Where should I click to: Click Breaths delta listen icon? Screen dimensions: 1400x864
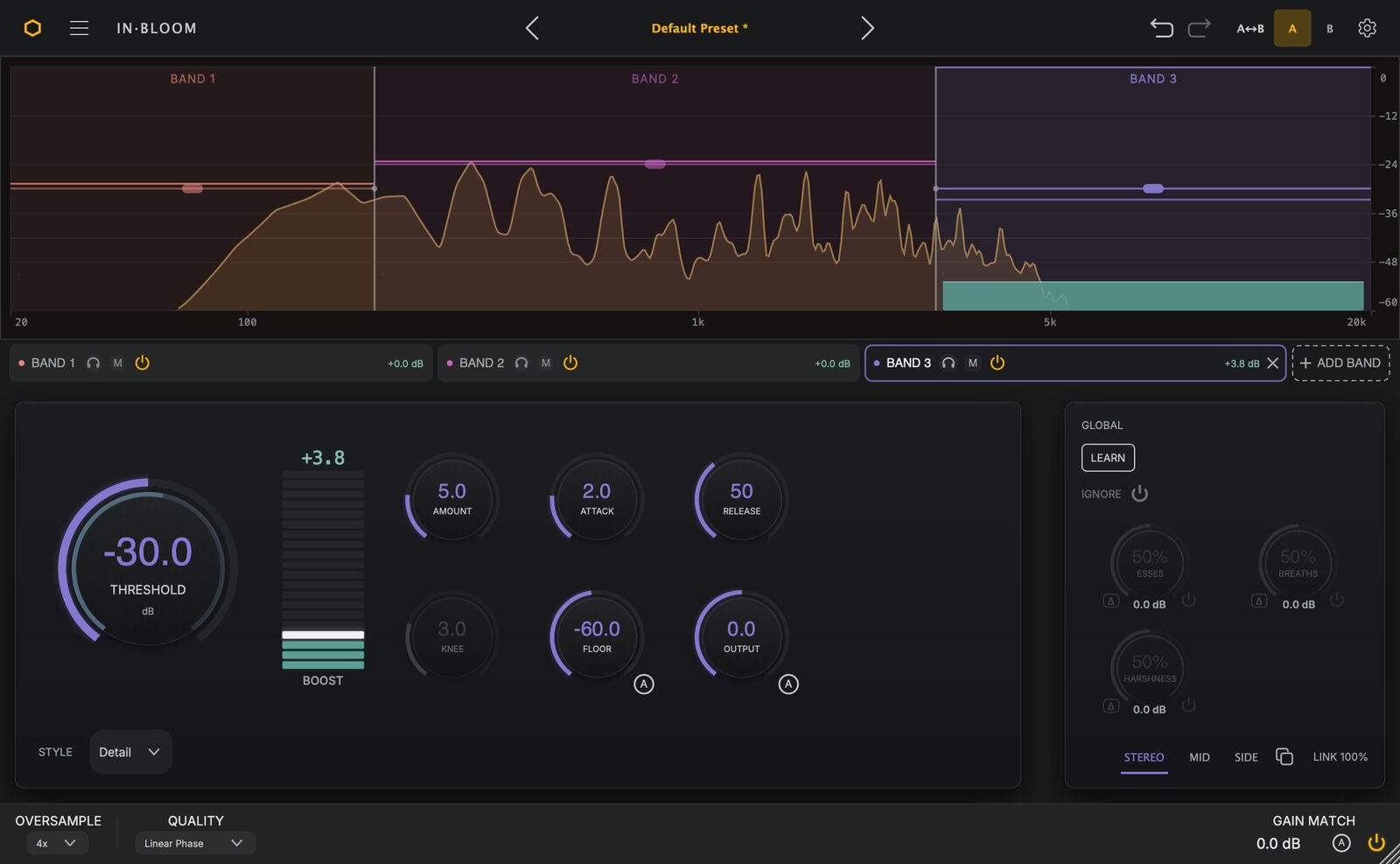coord(1259,601)
